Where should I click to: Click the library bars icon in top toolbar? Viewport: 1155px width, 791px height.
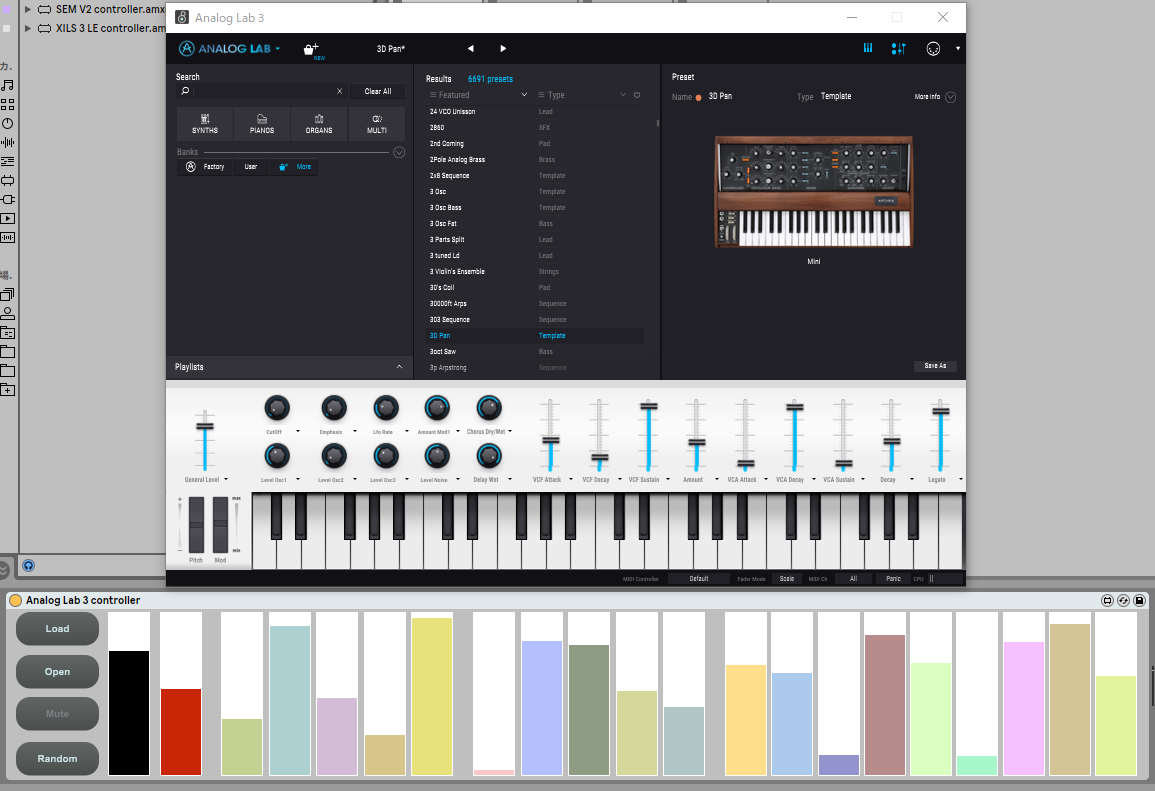(x=867, y=49)
